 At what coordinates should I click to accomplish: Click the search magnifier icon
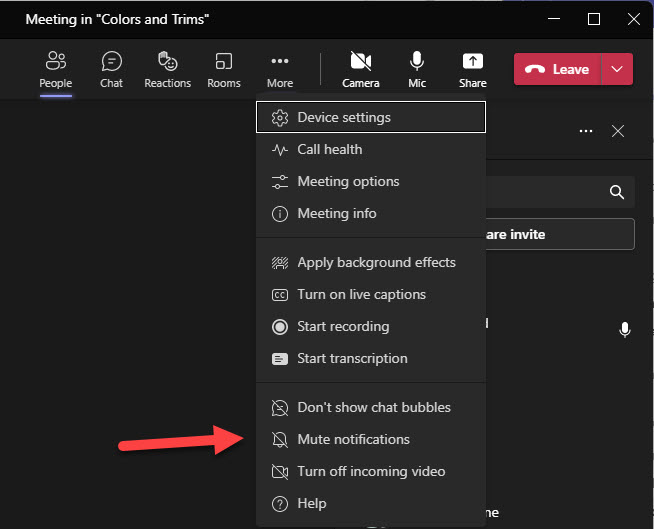click(617, 192)
